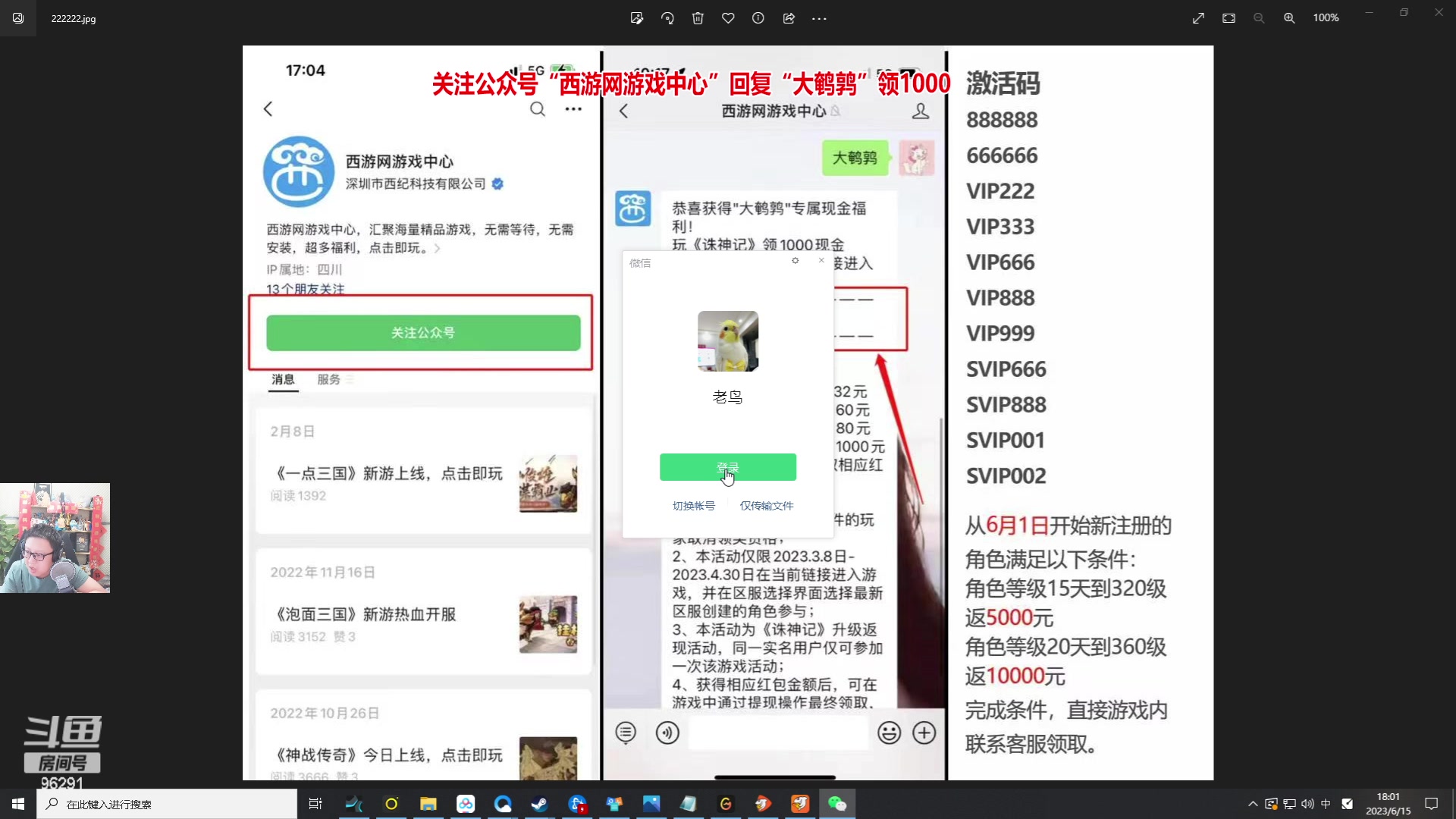The height and width of the screenshot is (819, 1456).
Task: Rotate the photo
Action: click(x=667, y=18)
